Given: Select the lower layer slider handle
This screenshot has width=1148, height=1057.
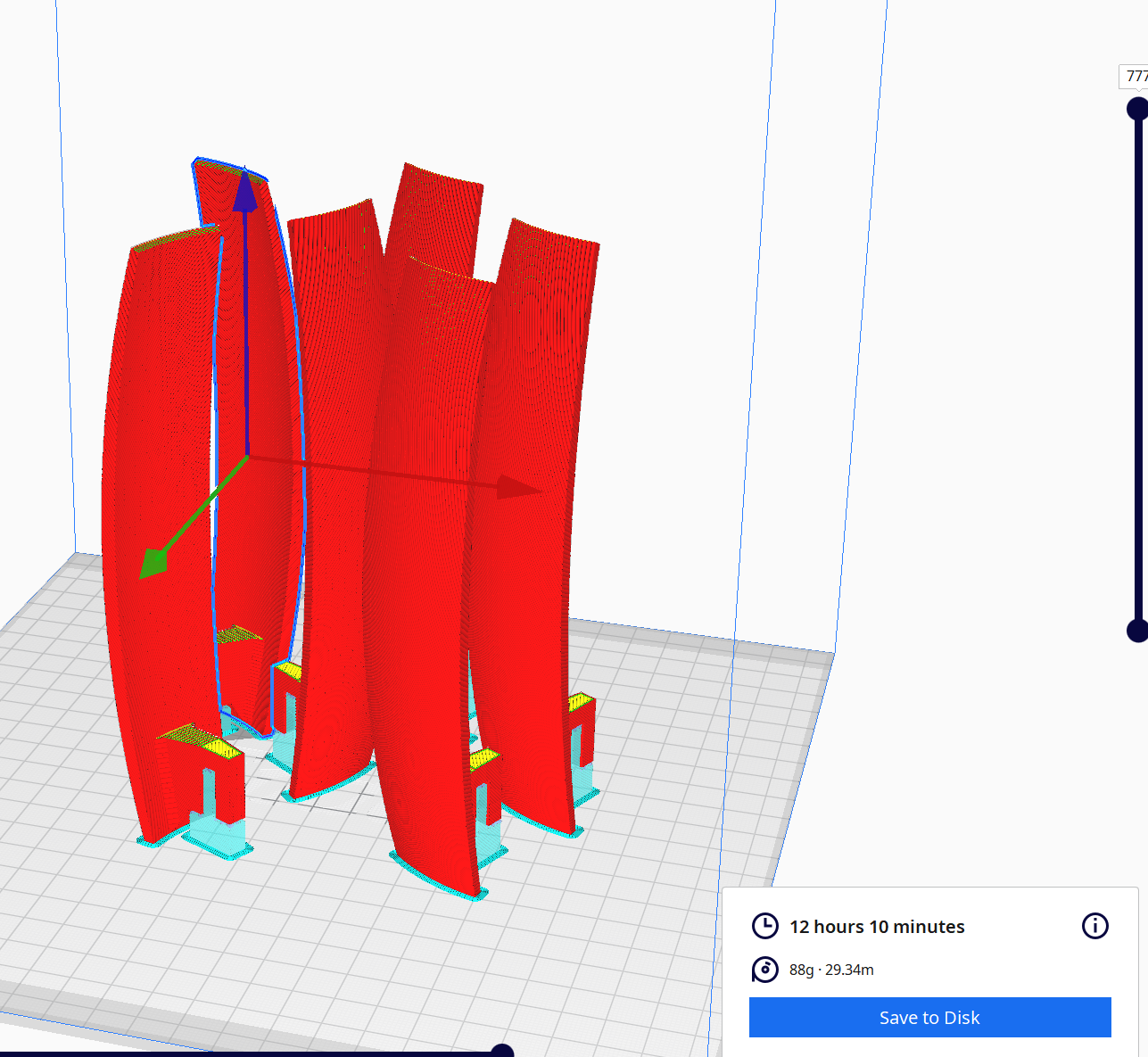Looking at the screenshot, I should (x=1137, y=631).
